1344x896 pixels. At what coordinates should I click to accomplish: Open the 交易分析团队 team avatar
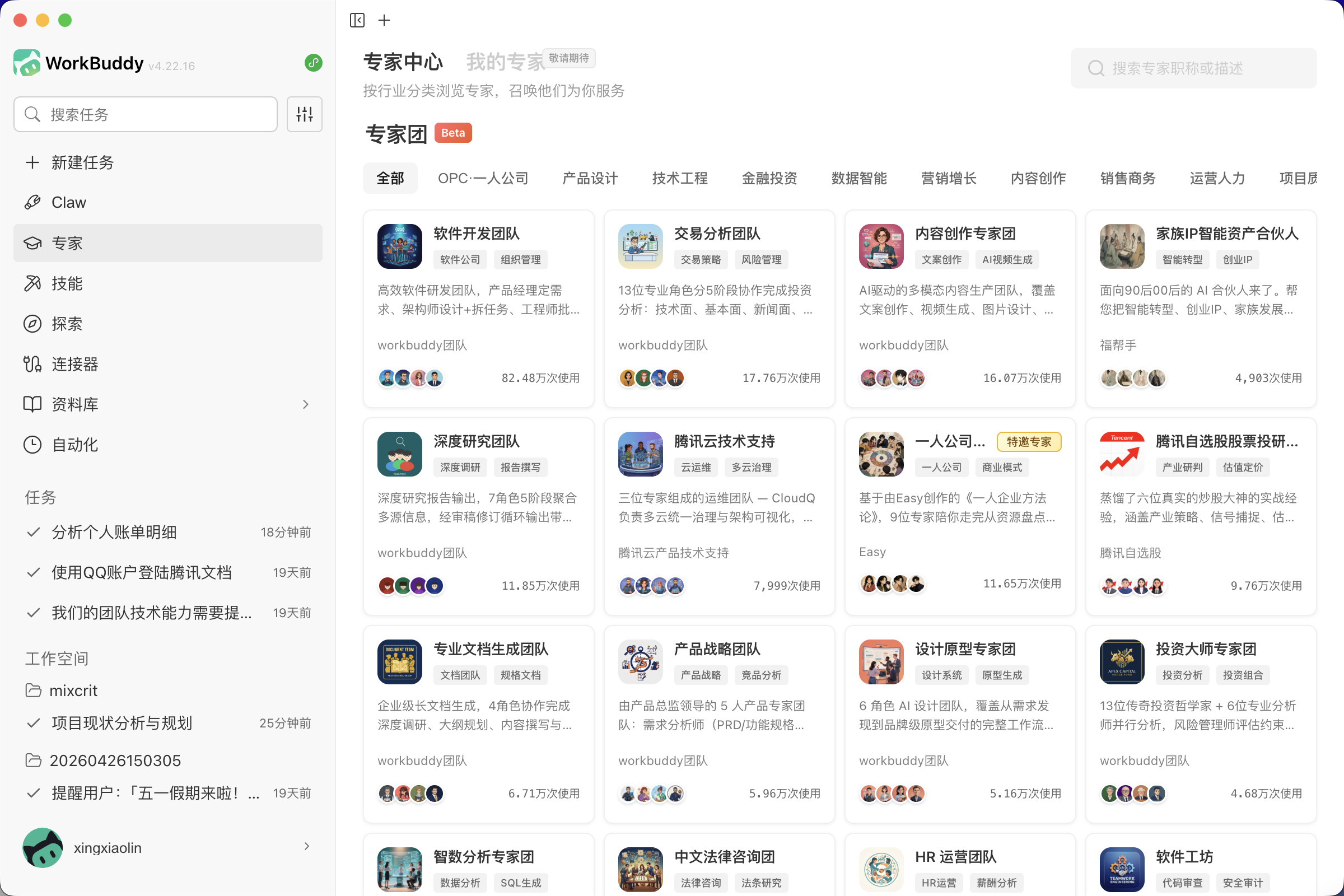pos(641,246)
